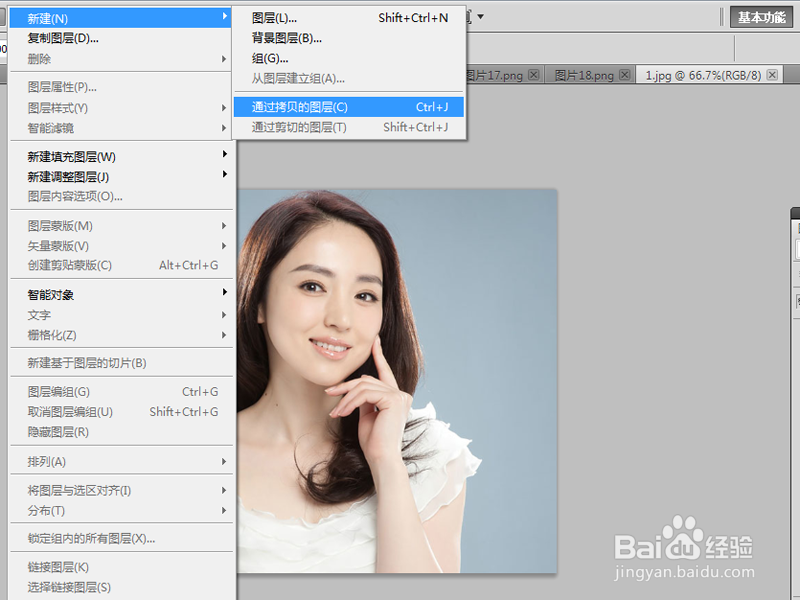Screen dimensions: 800x600
Task: Open 栅格化(Z) submenu
Action: coord(121,335)
